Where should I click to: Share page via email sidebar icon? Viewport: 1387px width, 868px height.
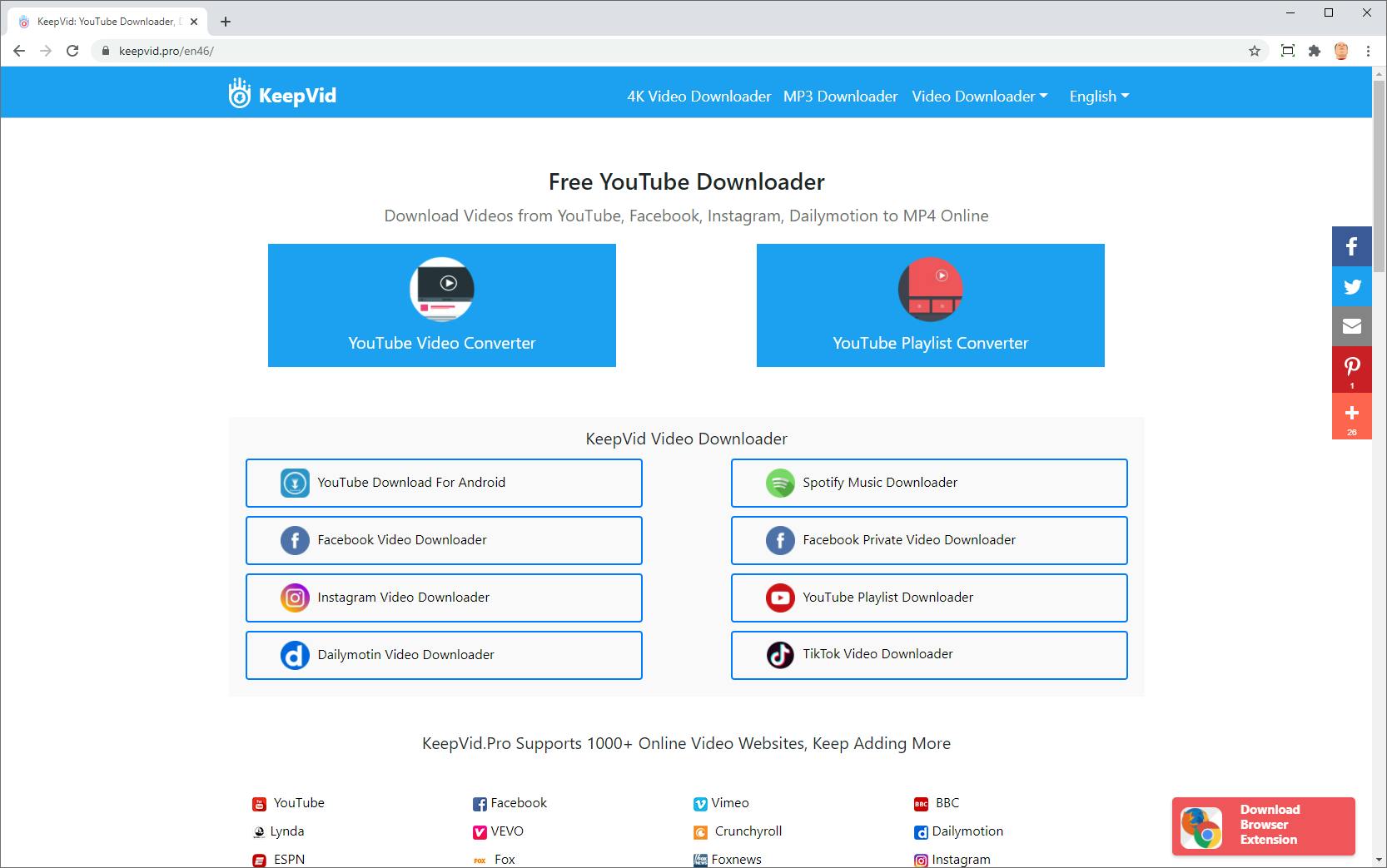pyautogui.click(x=1352, y=326)
